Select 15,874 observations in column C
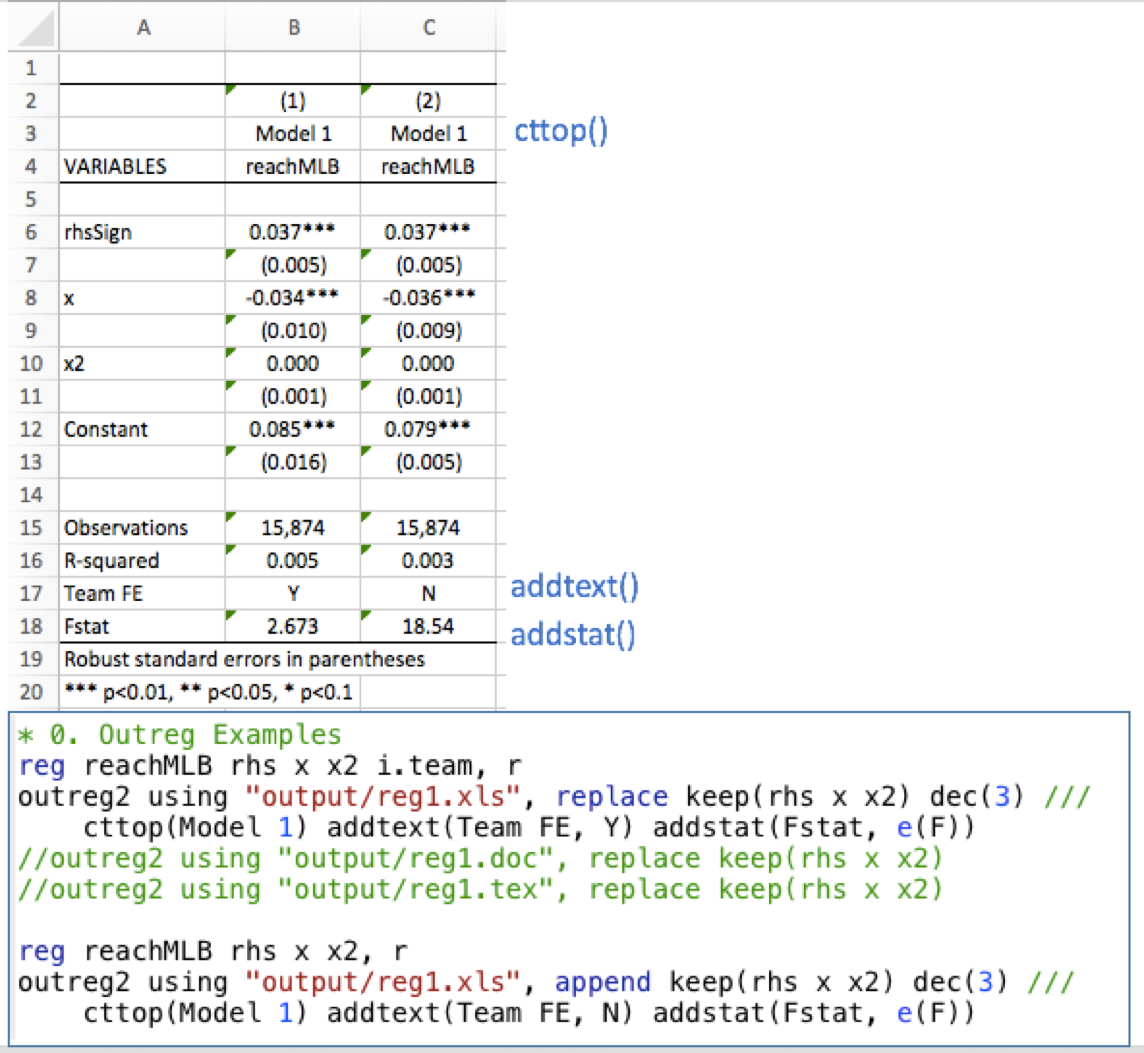1144x1053 pixels. [429, 528]
